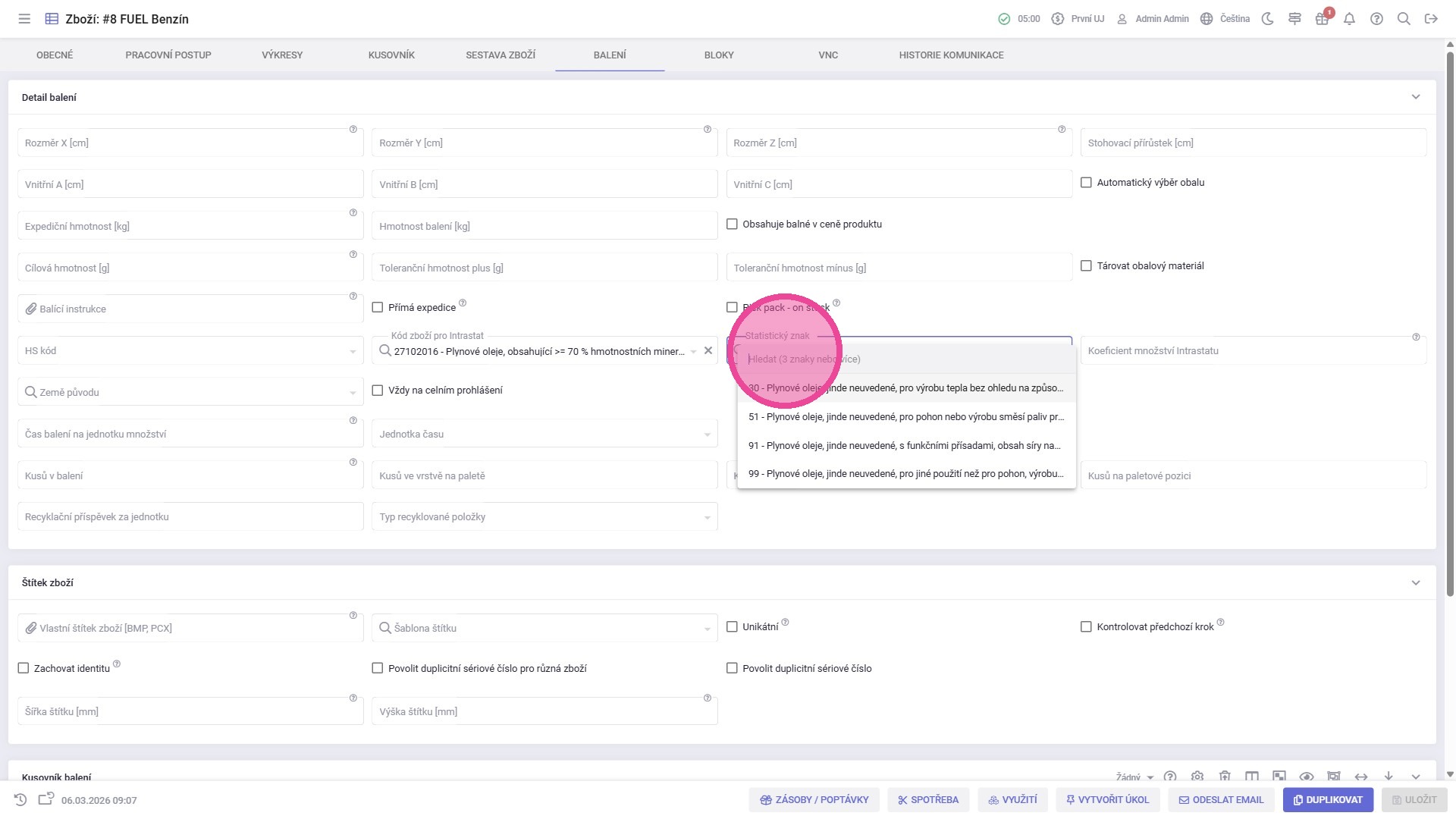Collapse the Detail balení section
Viewport: 1456px width, 819px height.
[1415, 97]
